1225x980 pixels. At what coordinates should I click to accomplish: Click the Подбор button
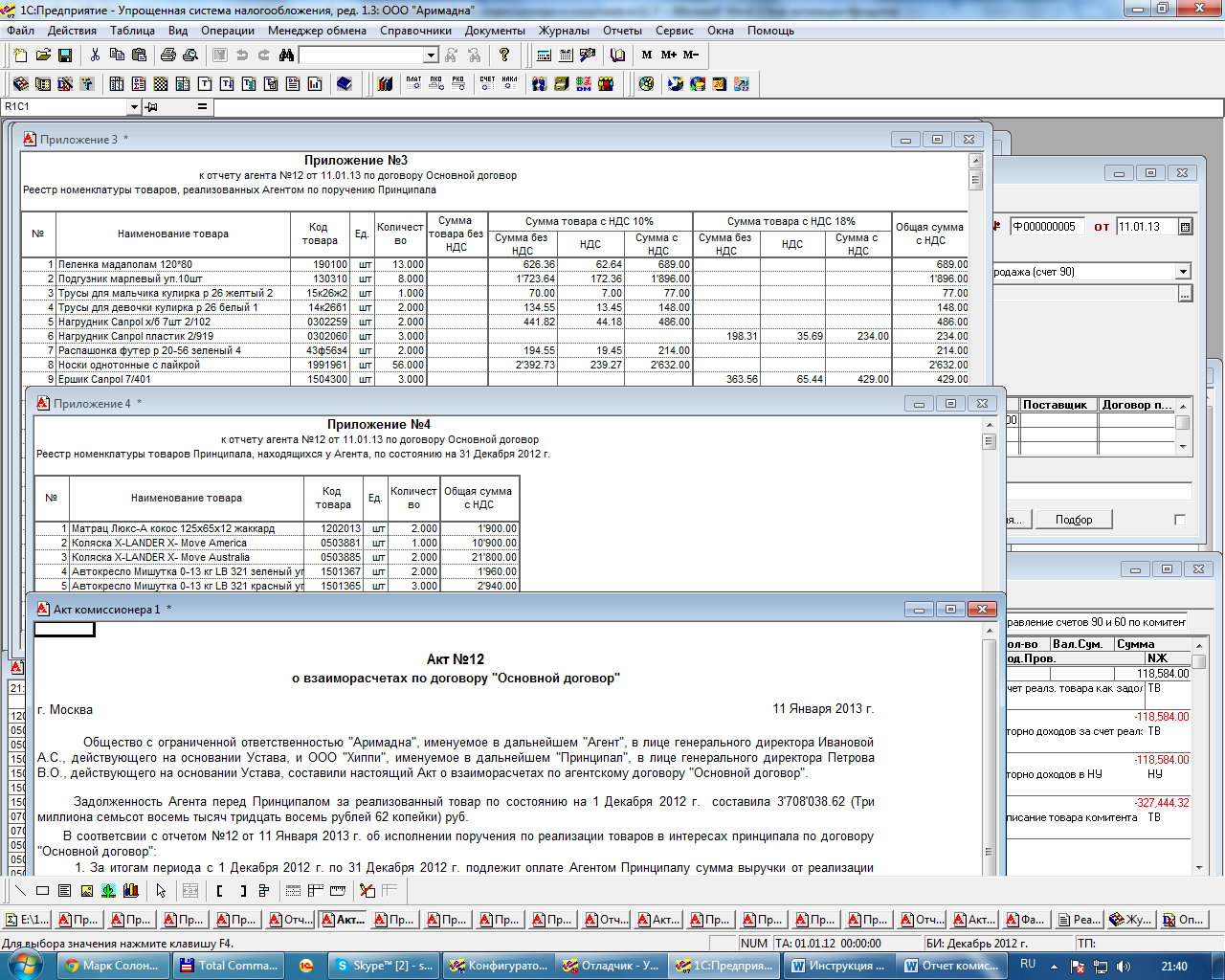point(1074,520)
